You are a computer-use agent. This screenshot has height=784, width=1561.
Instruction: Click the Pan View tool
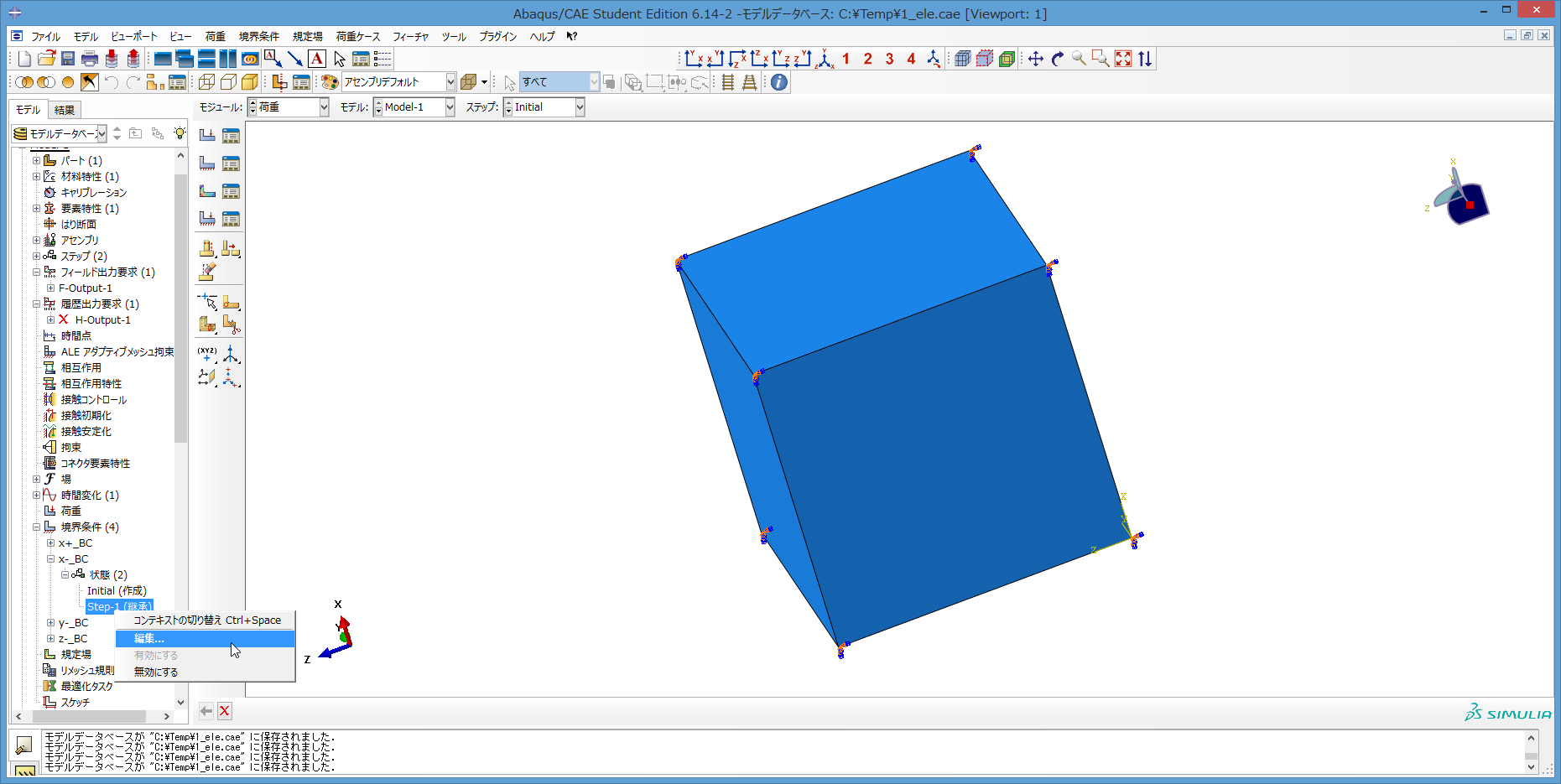pyautogui.click(x=1035, y=59)
